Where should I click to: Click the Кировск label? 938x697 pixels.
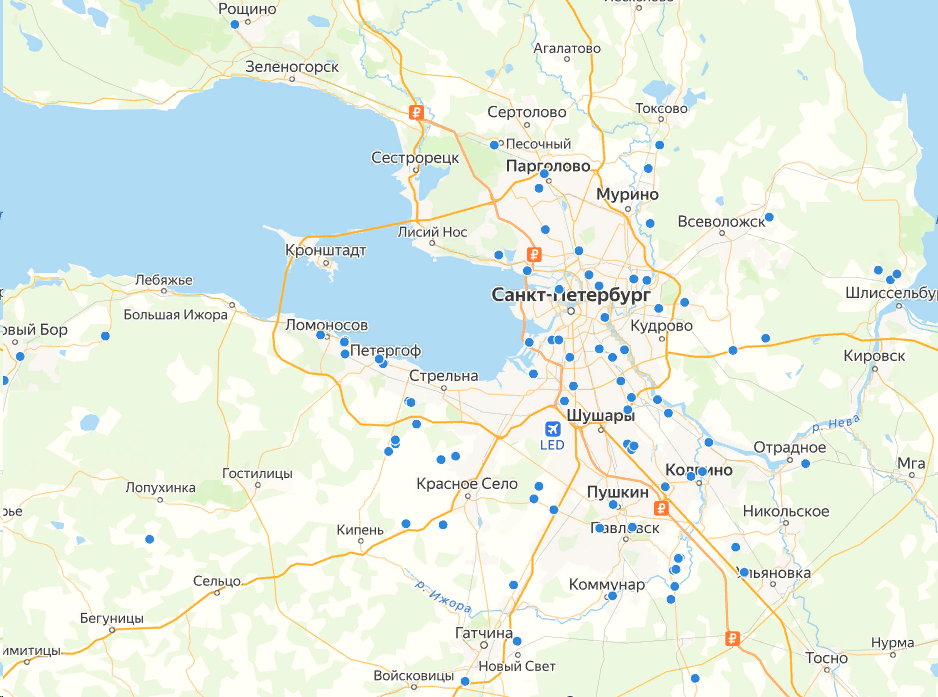pyautogui.click(x=874, y=356)
